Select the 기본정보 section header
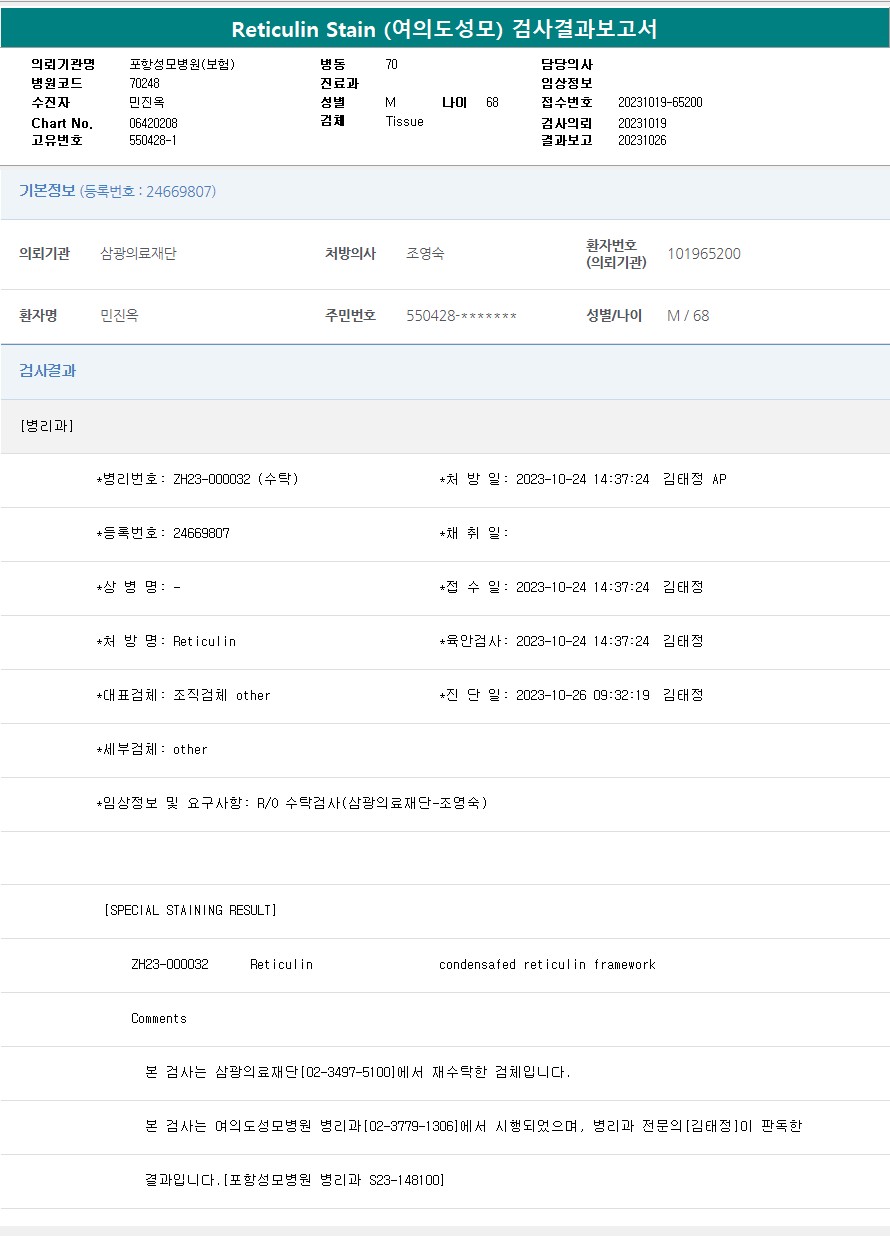This screenshot has width=890, height=1236. [47, 191]
